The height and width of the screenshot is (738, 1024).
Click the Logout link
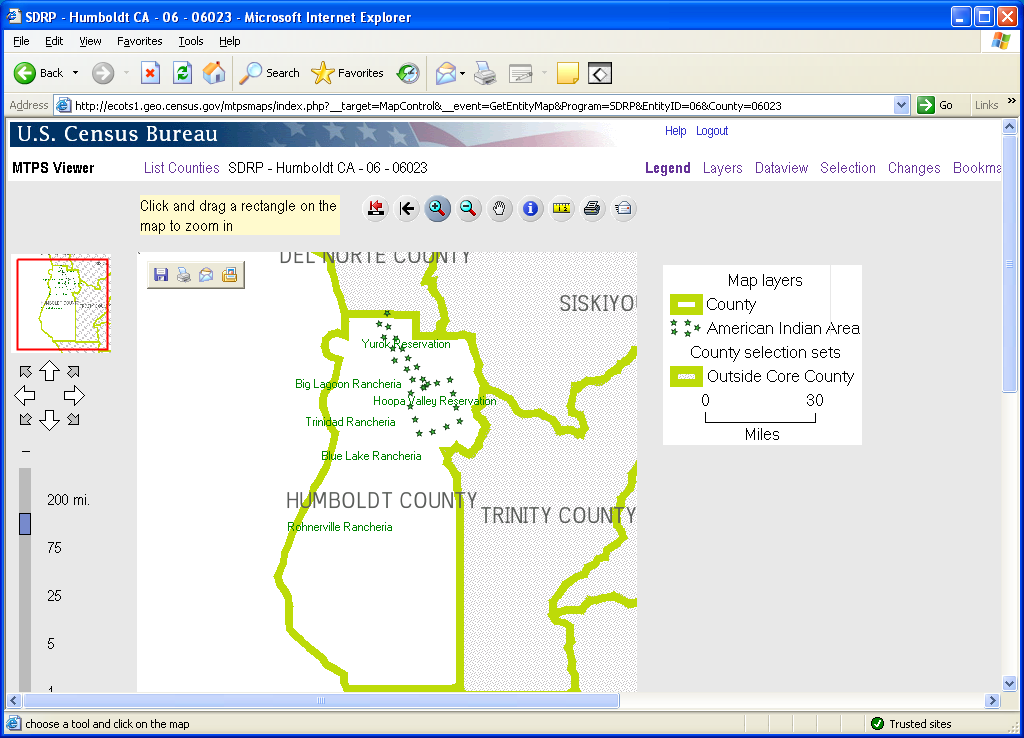[712, 131]
